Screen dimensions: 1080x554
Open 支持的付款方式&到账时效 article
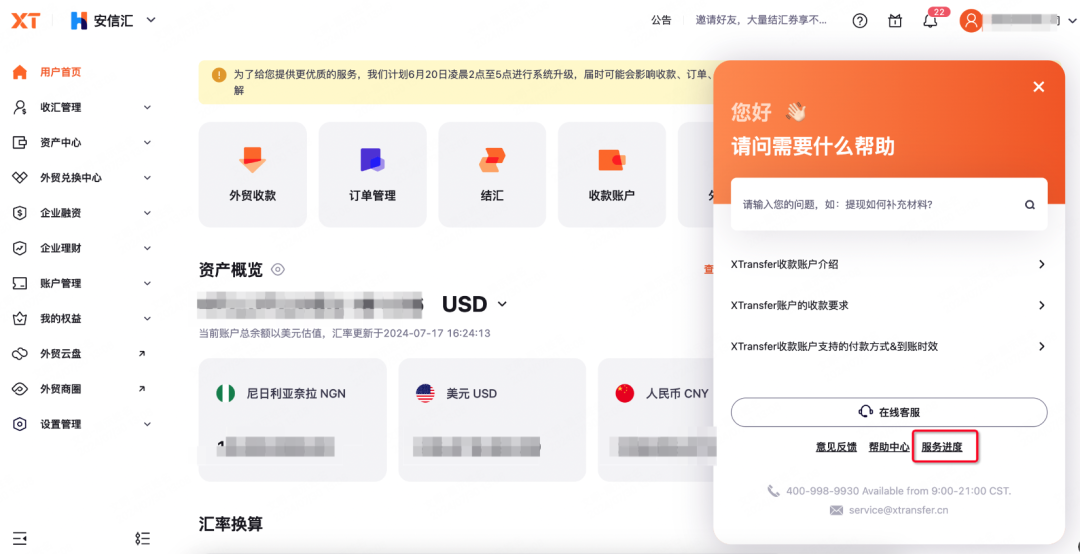tap(889, 347)
